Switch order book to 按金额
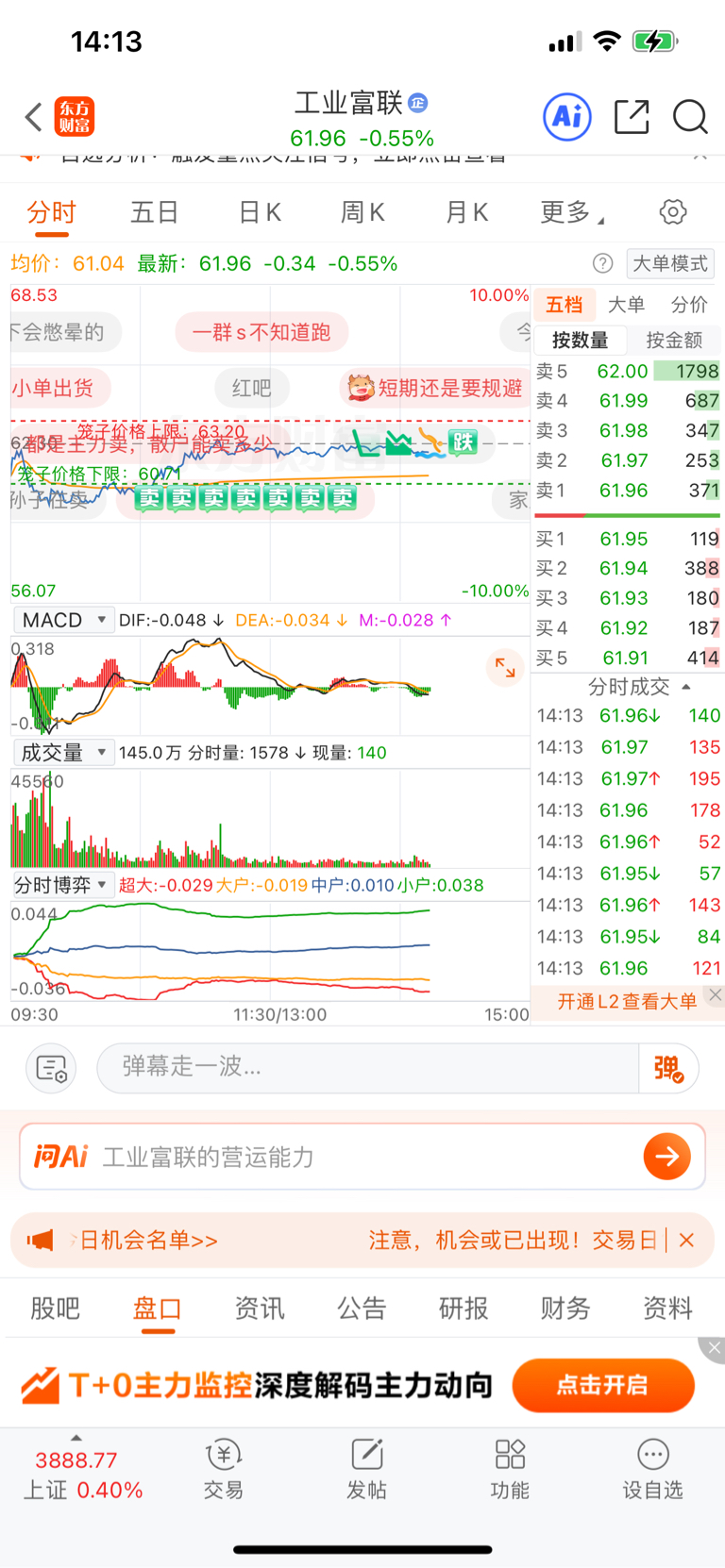The width and height of the screenshot is (725, 1568). click(674, 341)
